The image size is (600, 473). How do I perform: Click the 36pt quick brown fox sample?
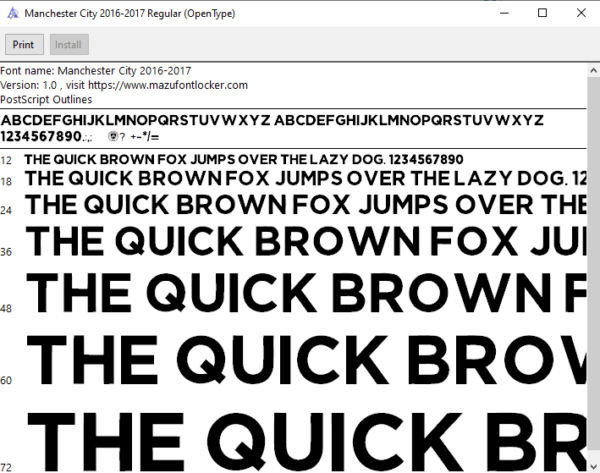[x=306, y=241]
